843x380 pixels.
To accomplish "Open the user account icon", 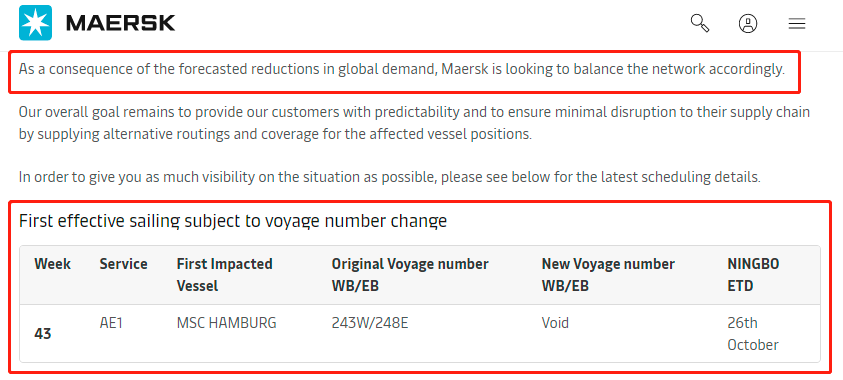I will click(748, 24).
